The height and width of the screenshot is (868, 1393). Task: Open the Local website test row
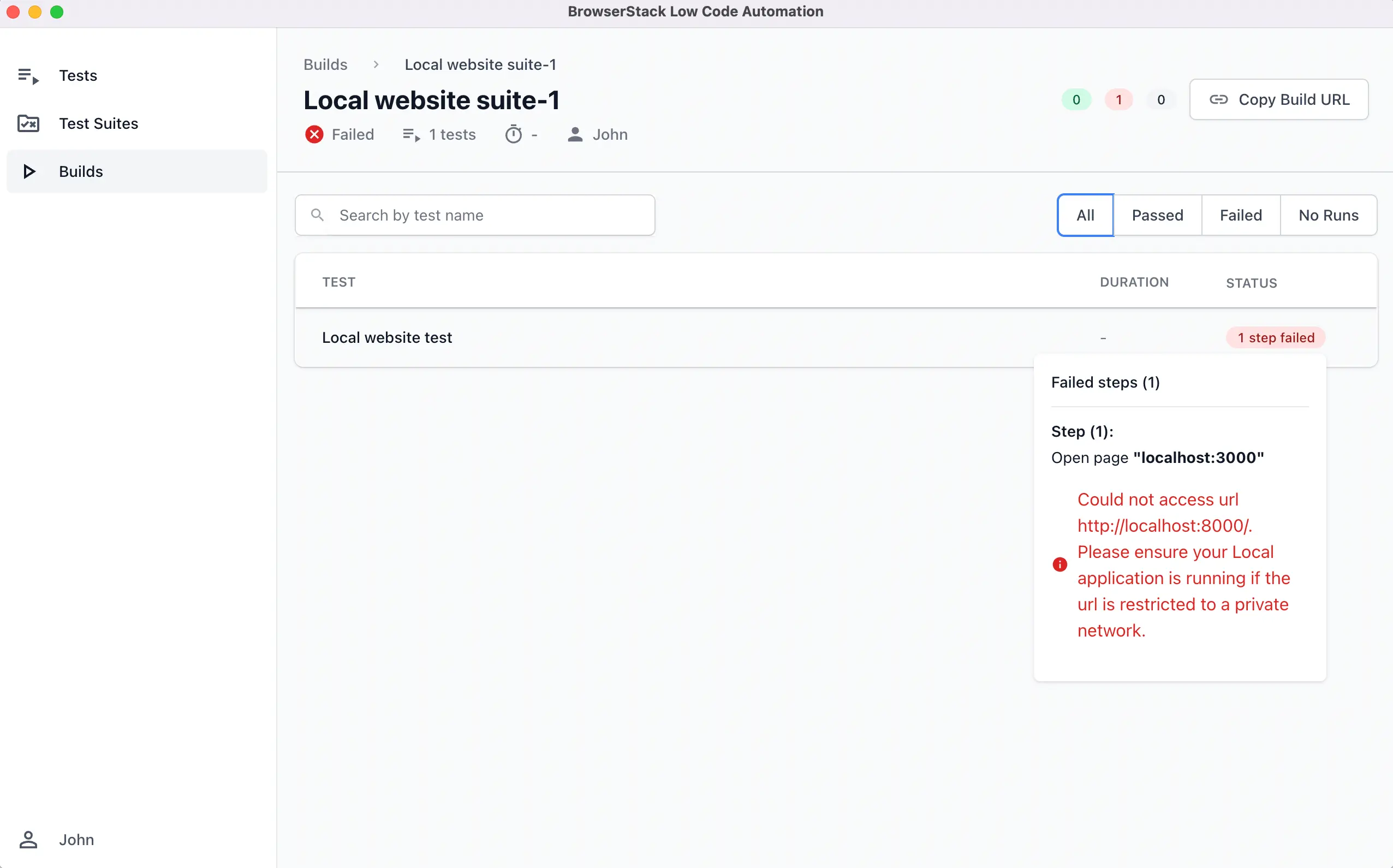click(x=387, y=337)
